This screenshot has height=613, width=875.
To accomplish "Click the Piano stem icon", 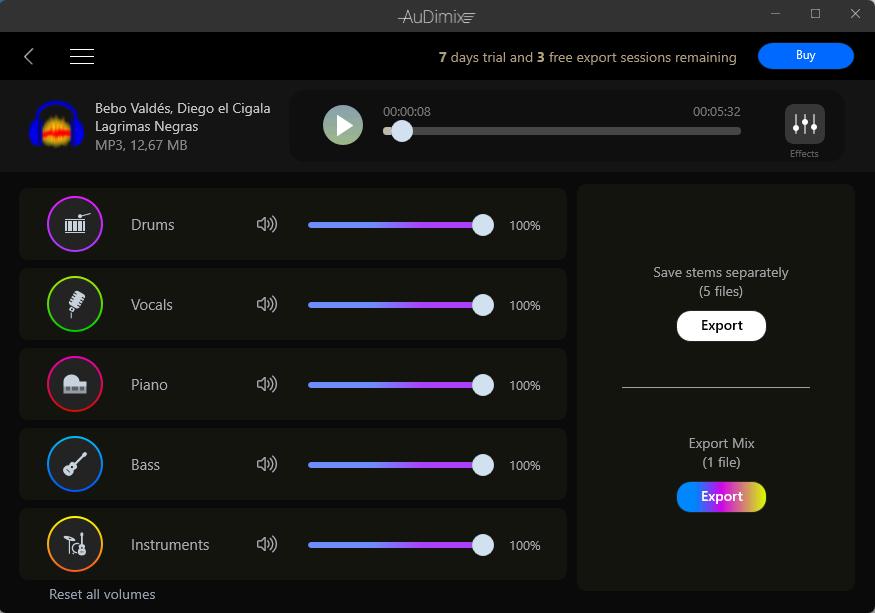I will pos(75,384).
